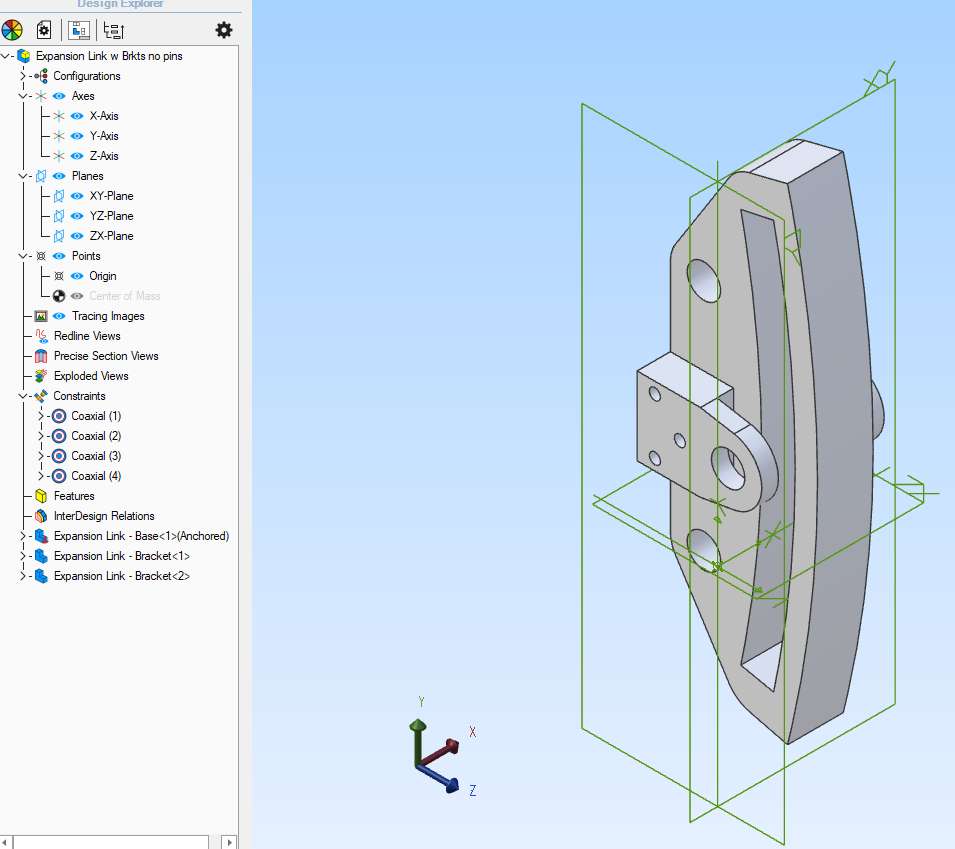Toggle visibility eye for Planes group

click(59, 176)
